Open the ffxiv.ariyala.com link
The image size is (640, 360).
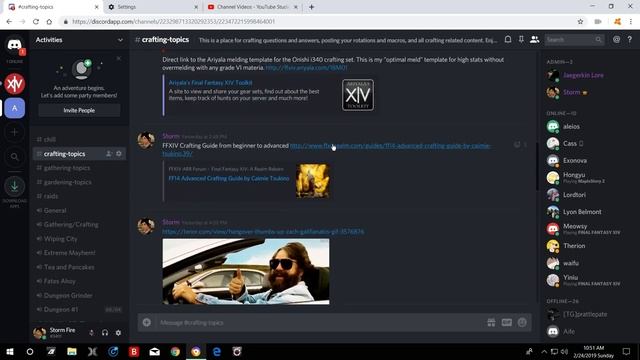(306, 68)
